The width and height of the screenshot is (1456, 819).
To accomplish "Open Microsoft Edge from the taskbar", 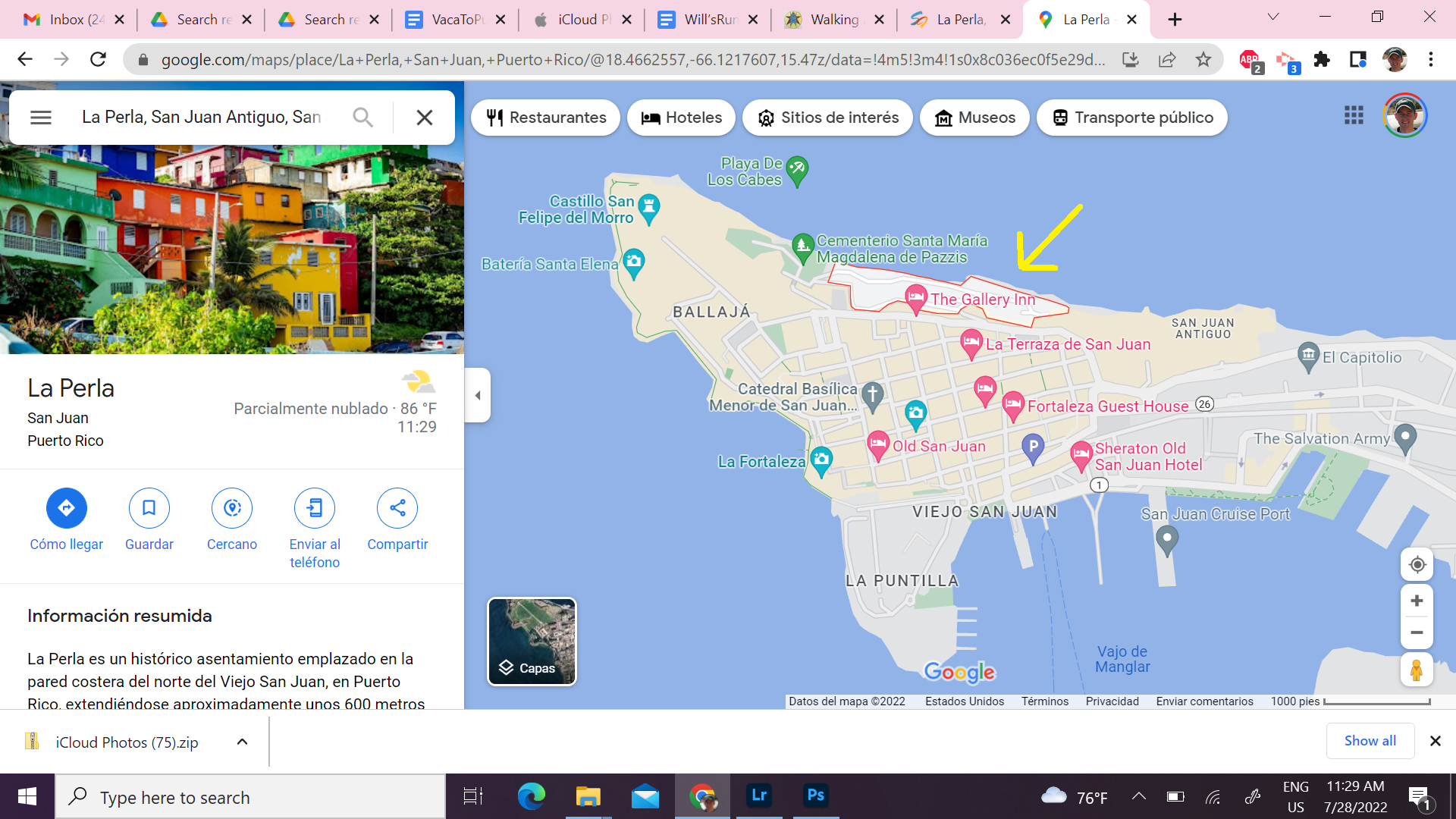I will click(x=532, y=796).
